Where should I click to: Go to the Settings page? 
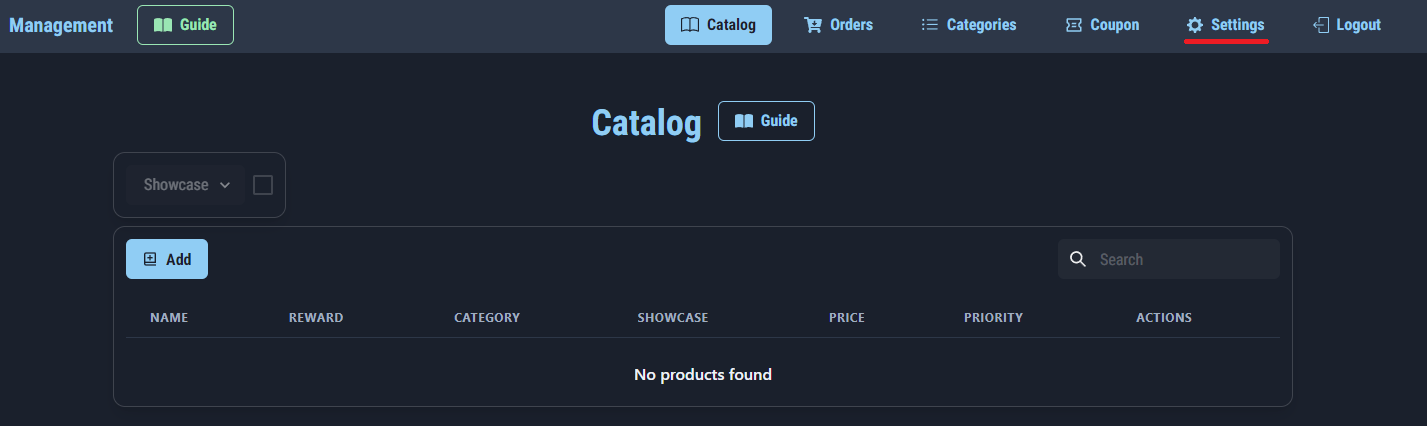(1237, 25)
